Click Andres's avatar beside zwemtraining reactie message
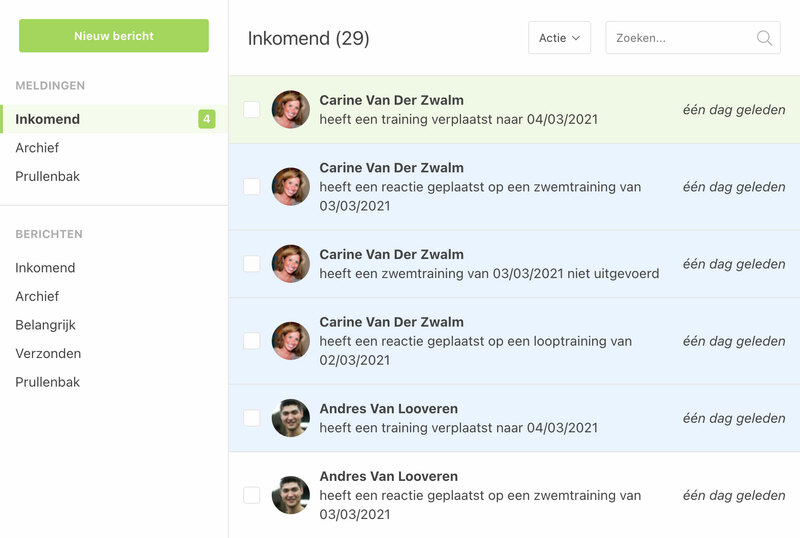Viewport: 800px width, 538px height. coord(291,495)
